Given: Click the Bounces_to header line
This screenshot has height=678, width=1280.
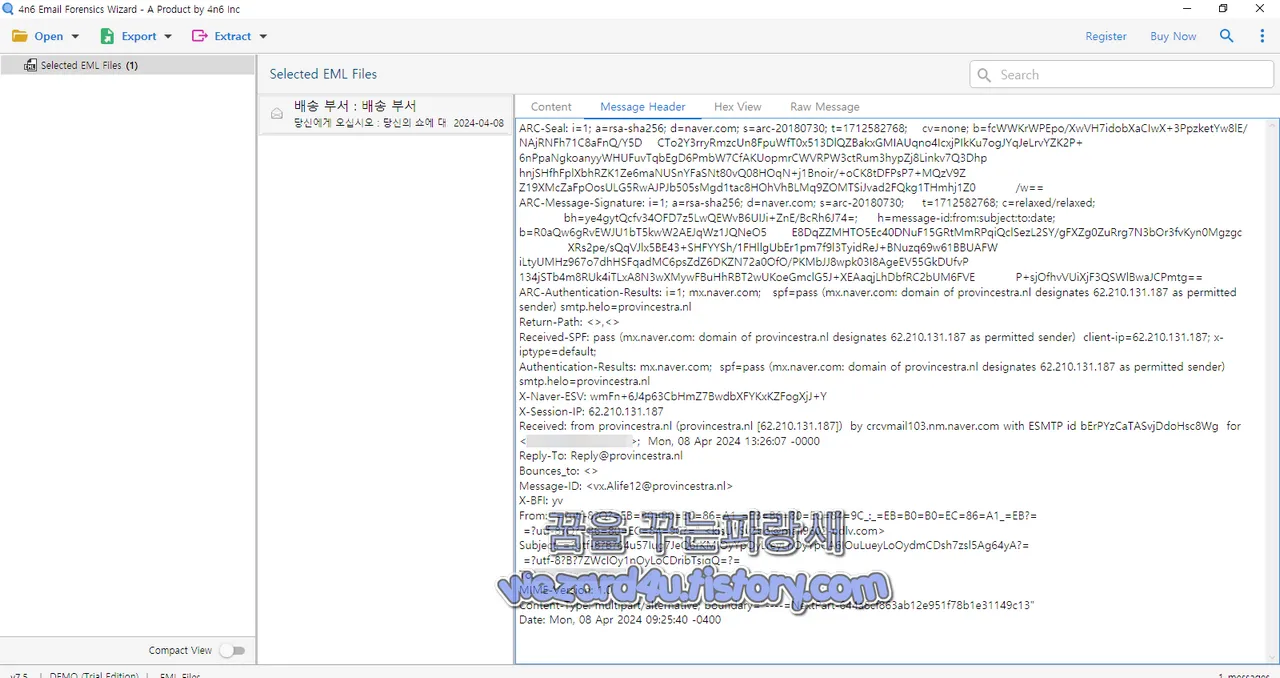Looking at the screenshot, I should (558, 471).
